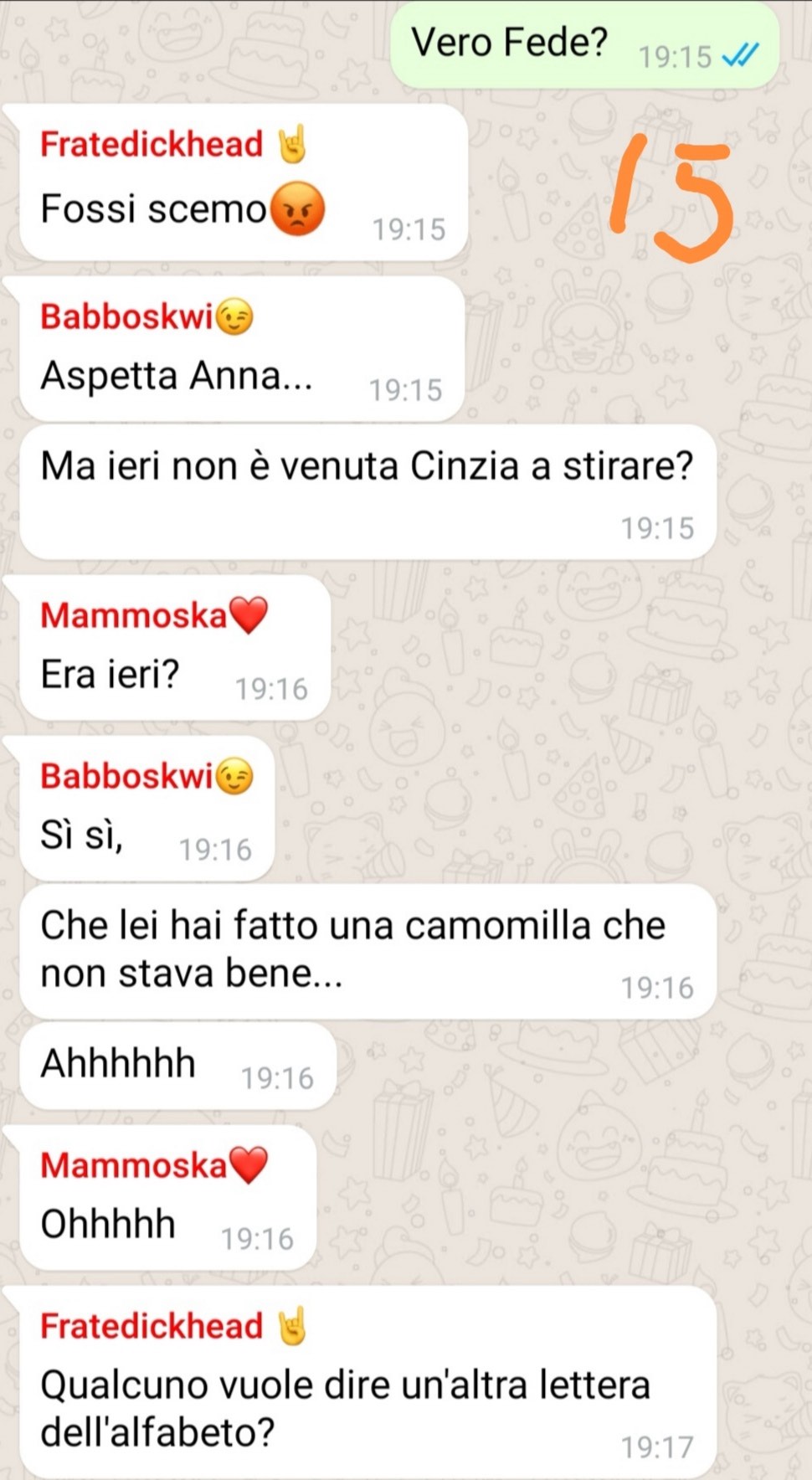Open the Mammoska sender name above 'Era ieri?'
Viewport: 812px width, 1480px height.
click(134, 615)
